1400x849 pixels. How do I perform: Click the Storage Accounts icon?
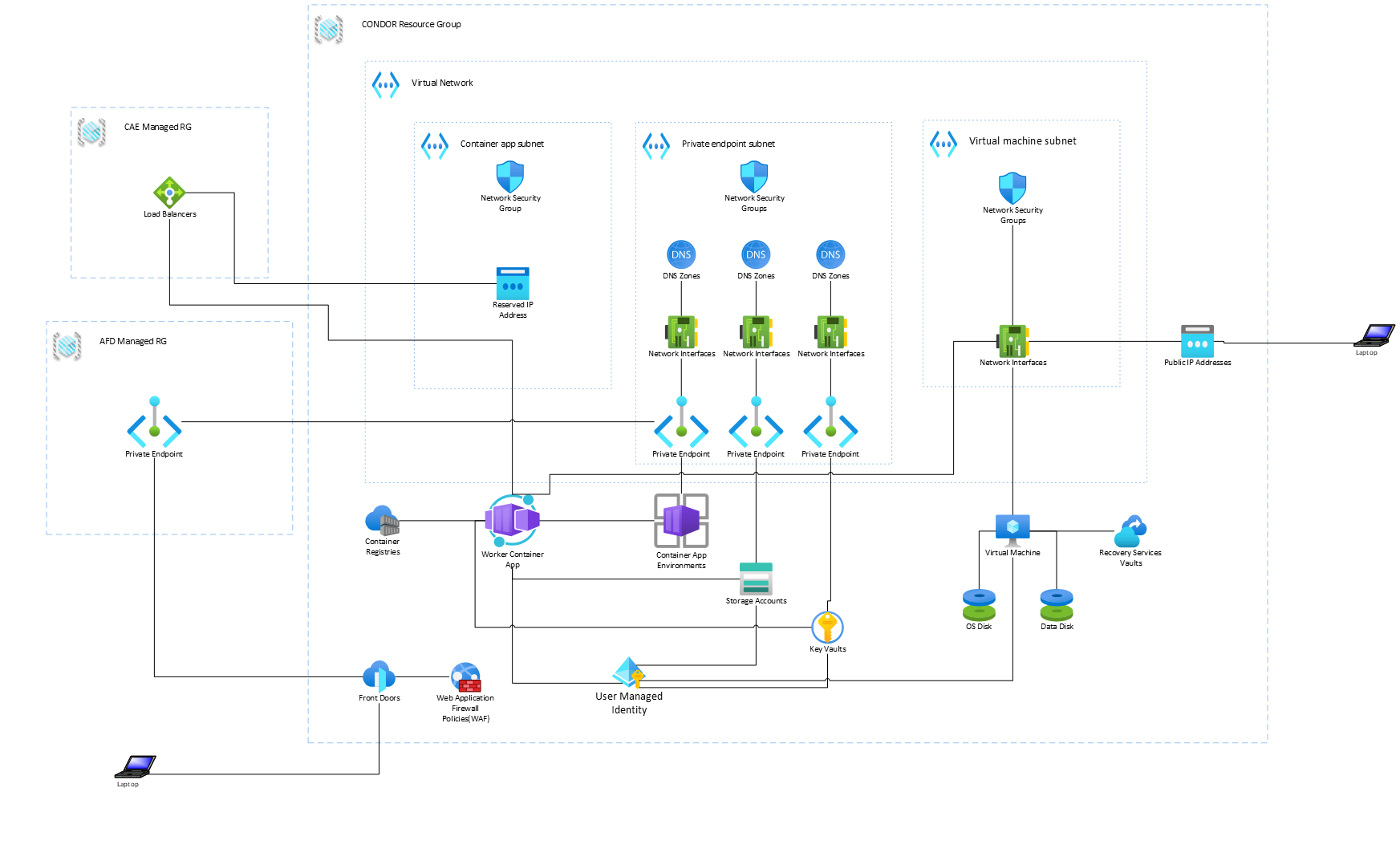pyautogui.click(x=756, y=579)
